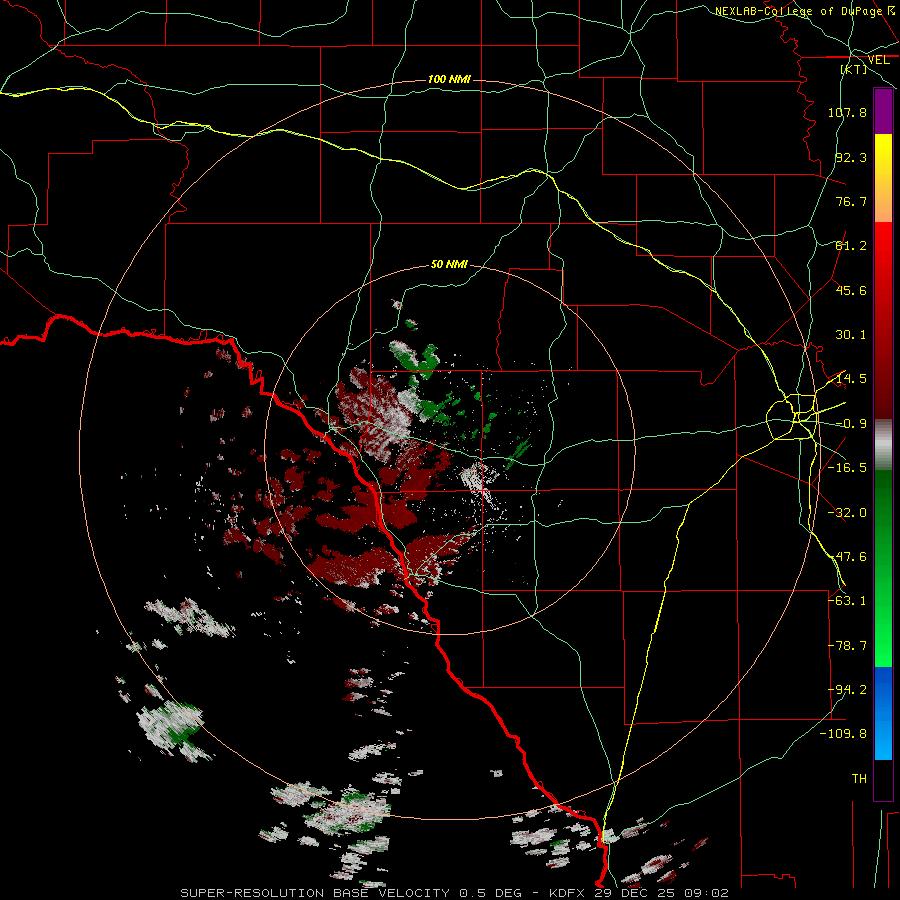This screenshot has height=900, width=900.
Task: Select the -16.5 velocity scale value
Action: (x=847, y=468)
